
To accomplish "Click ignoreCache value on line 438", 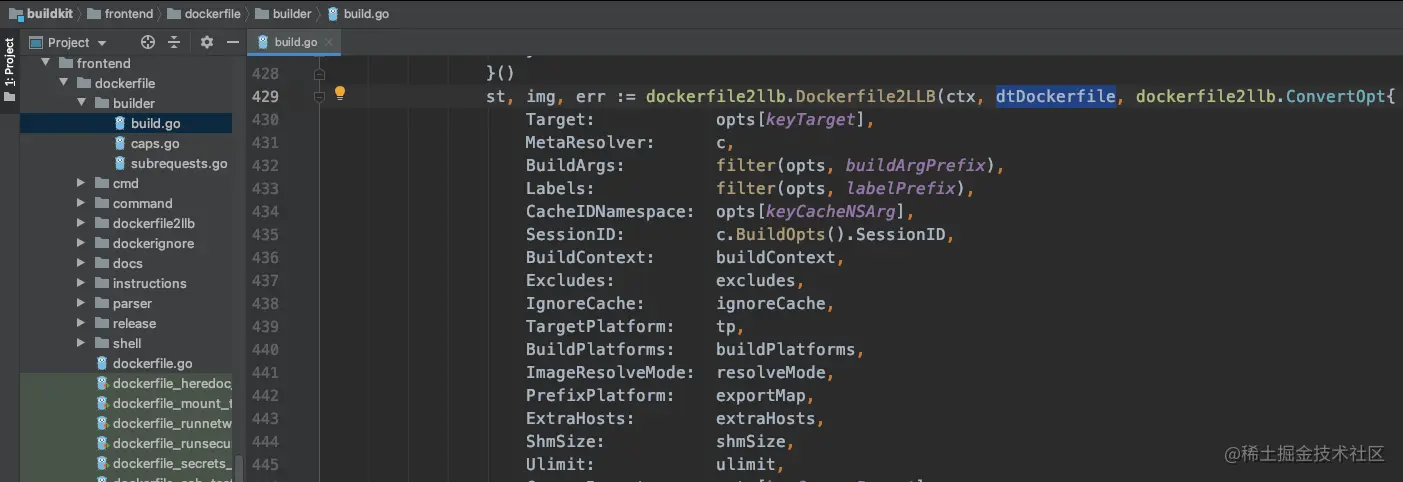I will pyautogui.click(x=770, y=303).
